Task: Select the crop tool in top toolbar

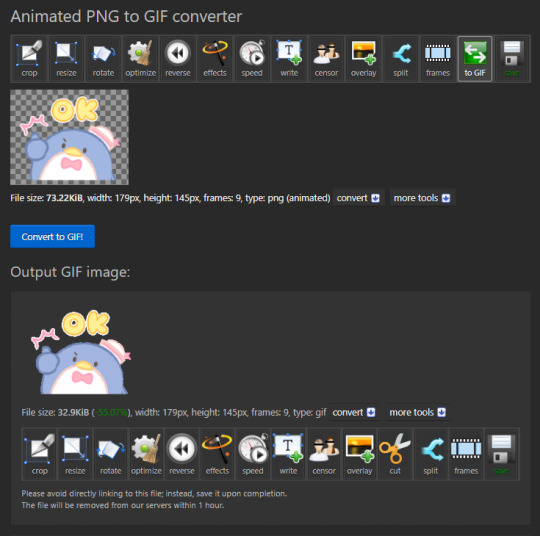Action: (29, 59)
